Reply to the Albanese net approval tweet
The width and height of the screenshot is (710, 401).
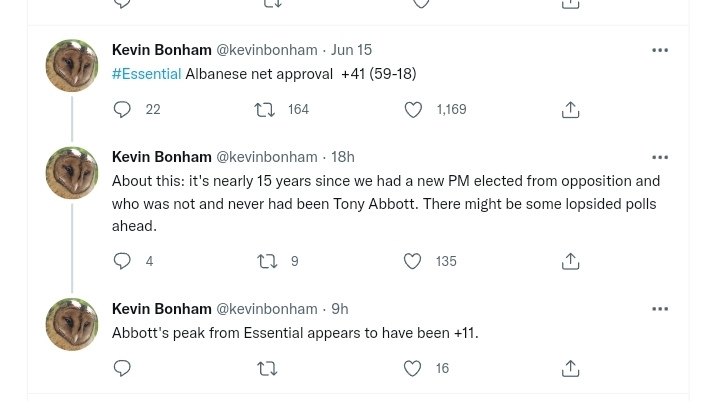[123, 109]
